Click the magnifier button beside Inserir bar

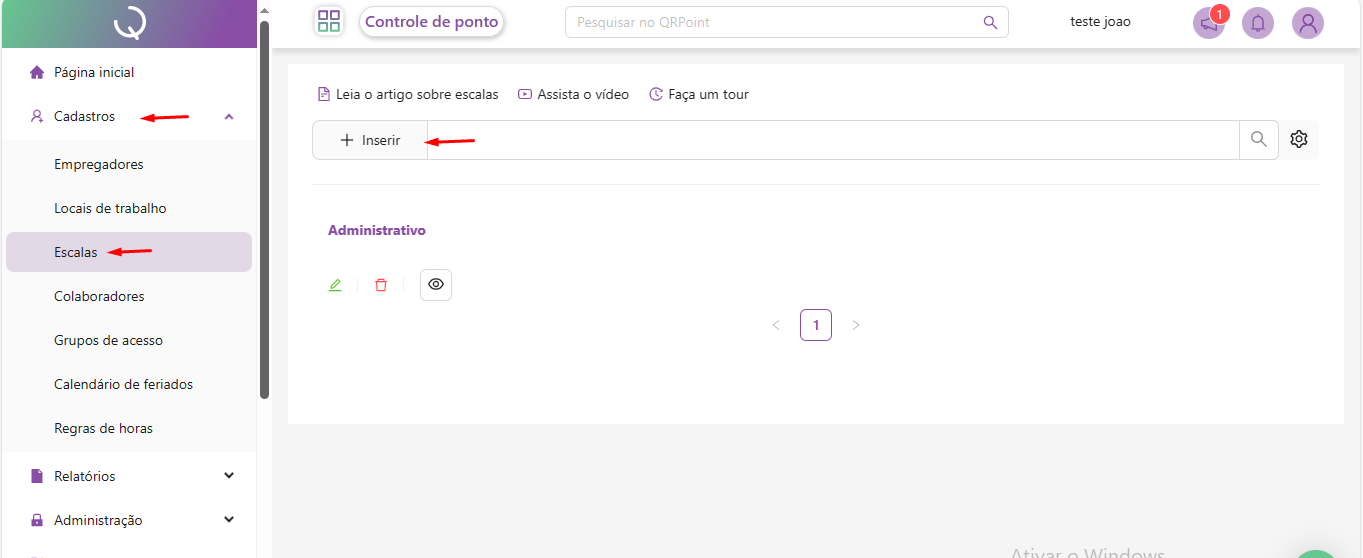[1259, 140]
